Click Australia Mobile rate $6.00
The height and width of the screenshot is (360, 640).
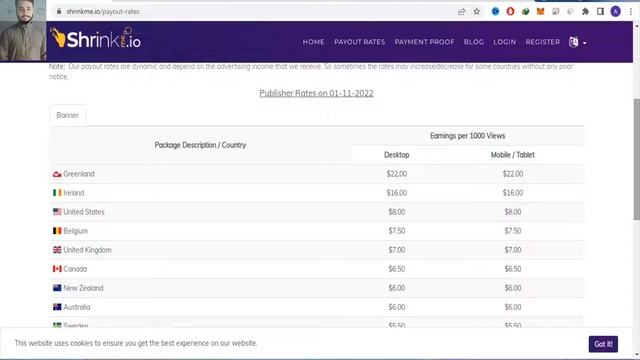(x=513, y=307)
